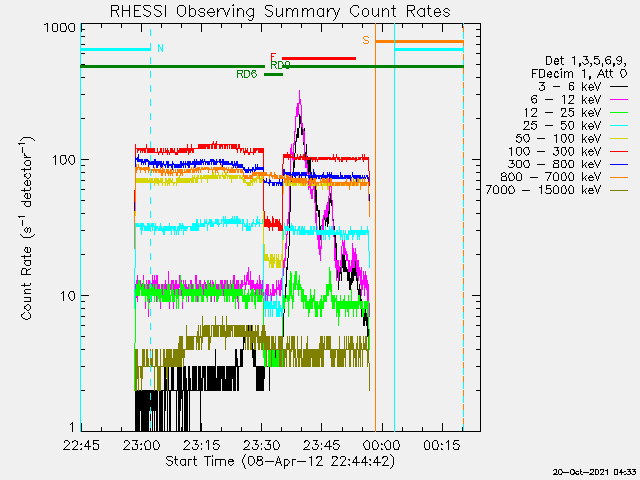Click the cyan night bar at top left

116,50
